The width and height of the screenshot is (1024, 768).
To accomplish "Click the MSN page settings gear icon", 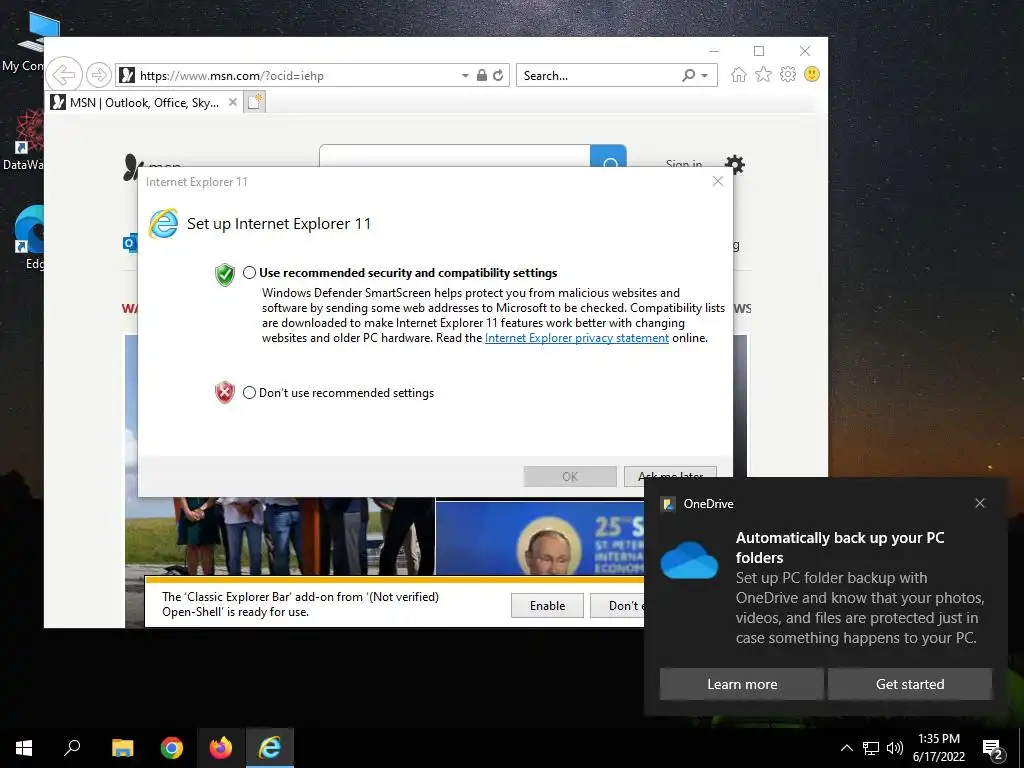I will click(x=735, y=165).
